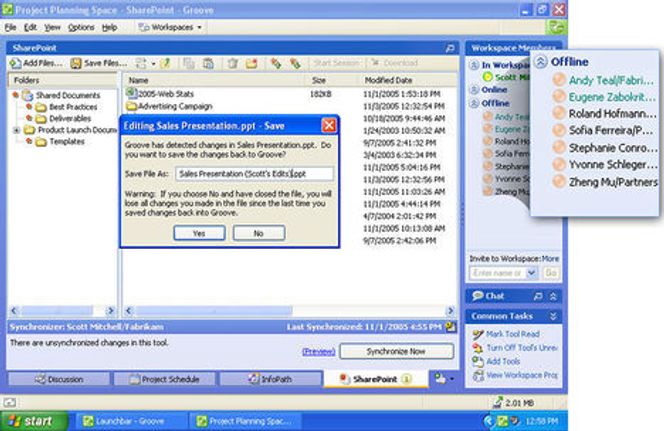Open the File menu
Screen dimensions: 664x431
[10, 28]
